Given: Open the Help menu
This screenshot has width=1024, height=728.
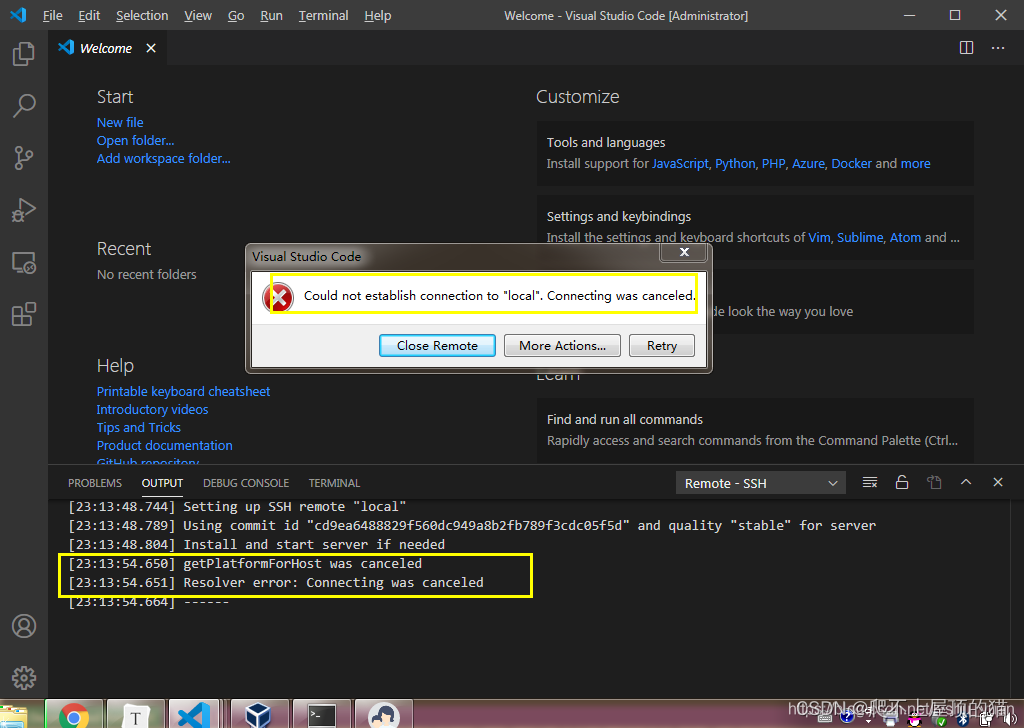Looking at the screenshot, I should (x=377, y=15).
